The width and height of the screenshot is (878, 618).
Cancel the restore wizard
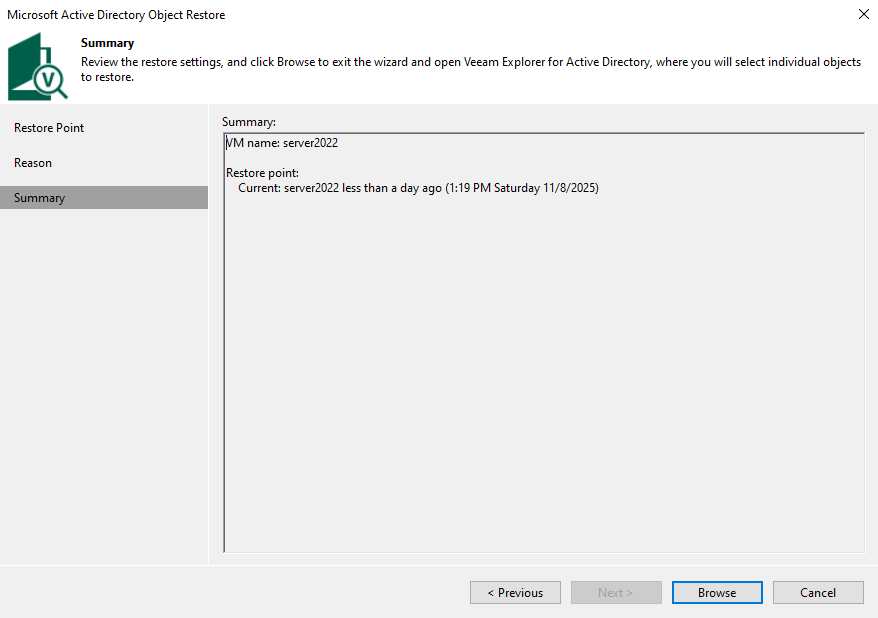818,592
